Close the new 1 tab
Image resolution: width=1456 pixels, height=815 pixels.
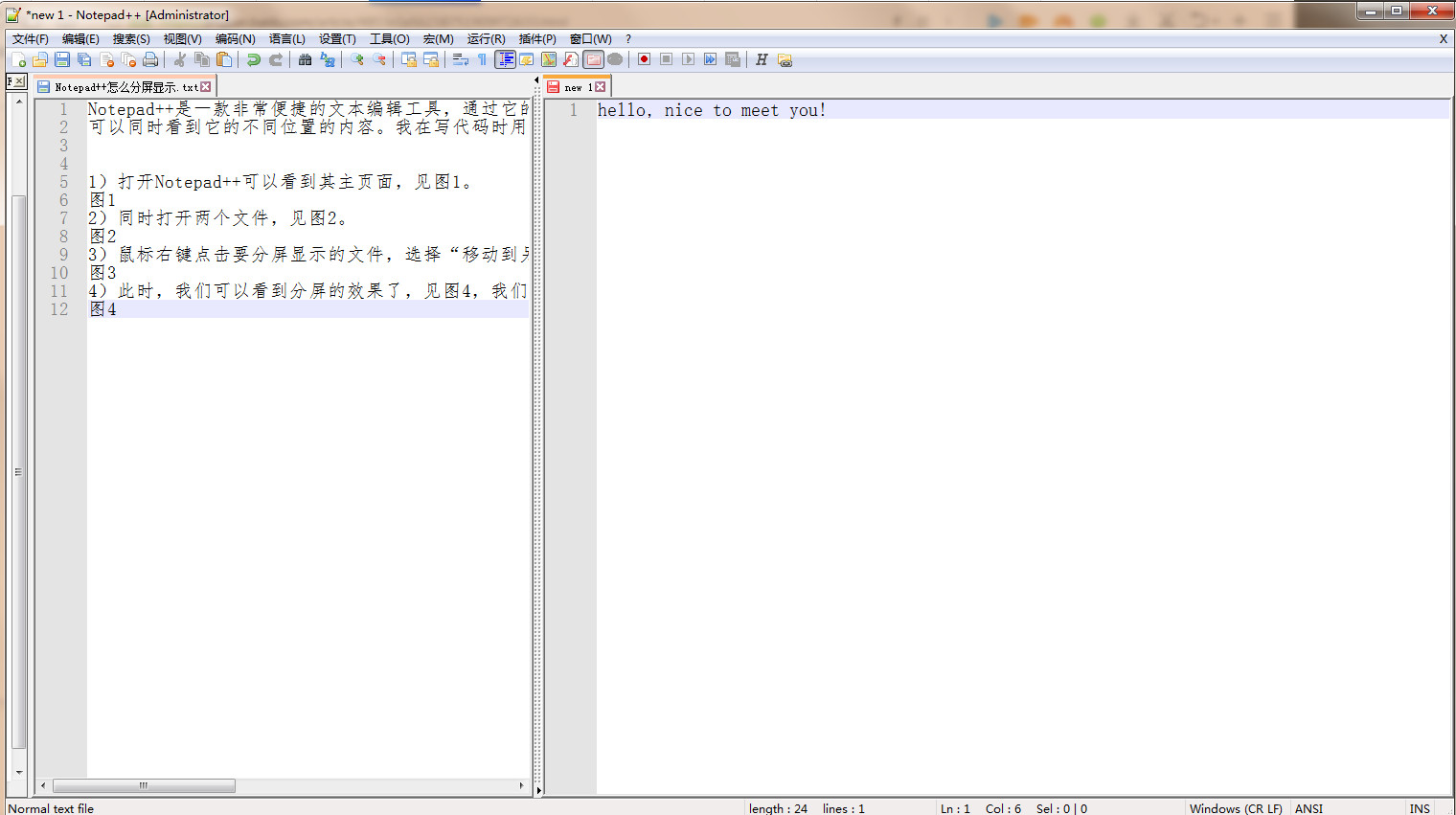(600, 87)
